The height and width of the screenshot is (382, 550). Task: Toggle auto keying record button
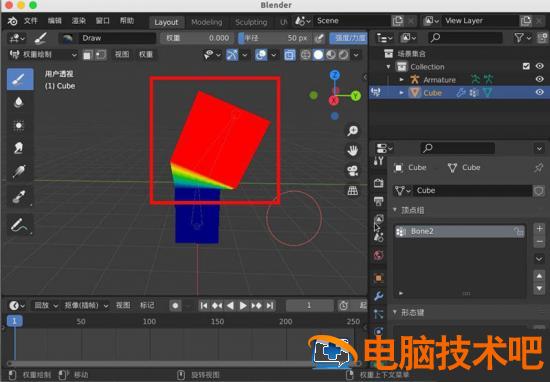[175, 306]
